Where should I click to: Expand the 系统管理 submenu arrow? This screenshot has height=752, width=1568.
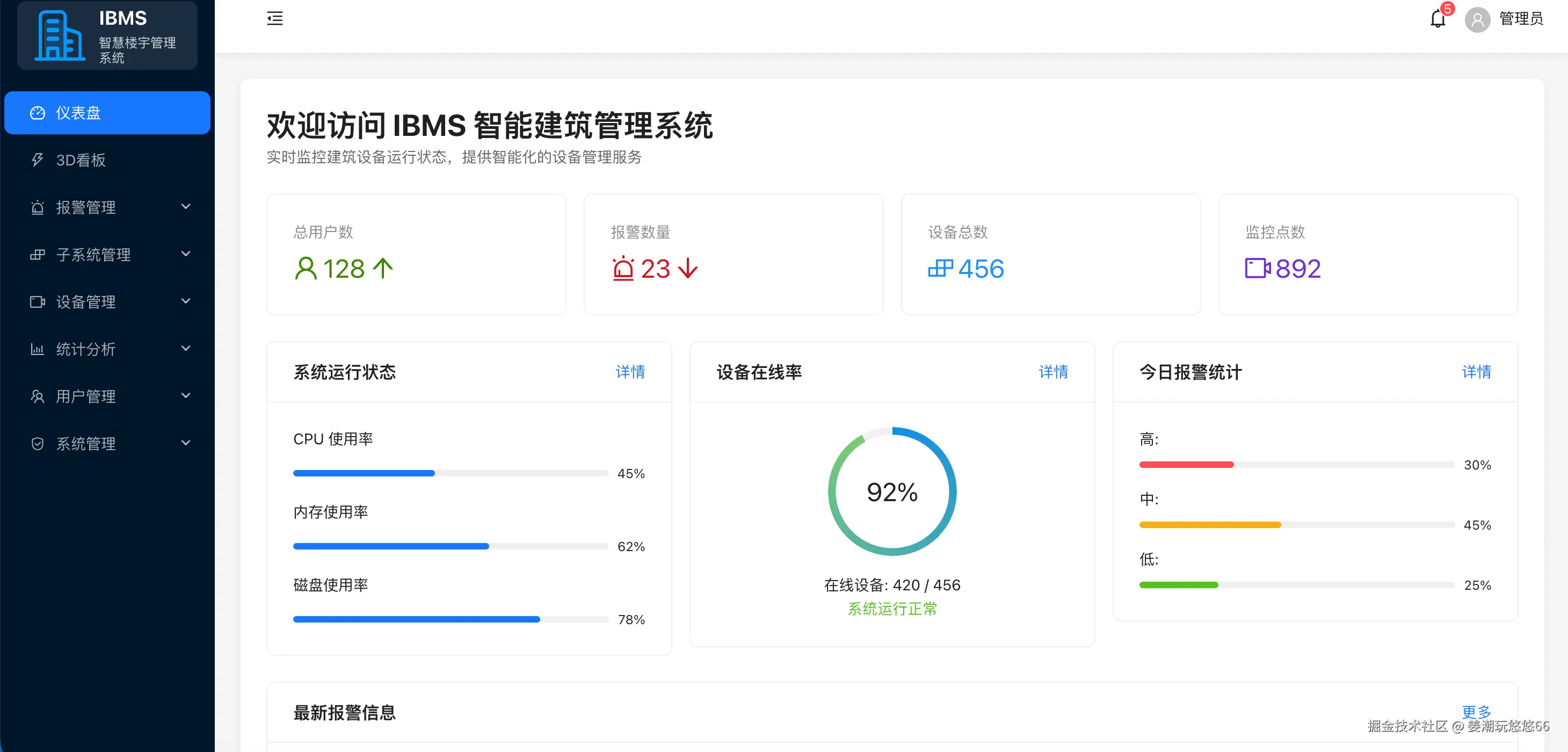(x=186, y=443)
